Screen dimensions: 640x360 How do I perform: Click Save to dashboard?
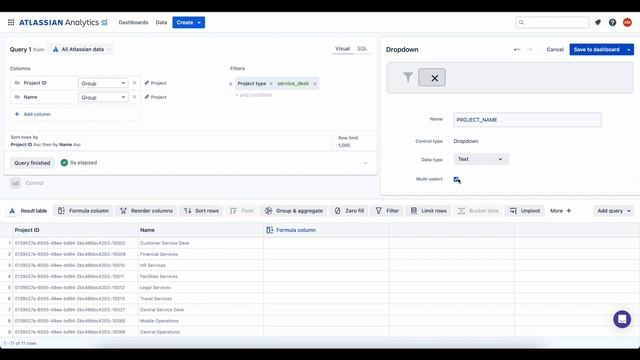click(597, 50)
